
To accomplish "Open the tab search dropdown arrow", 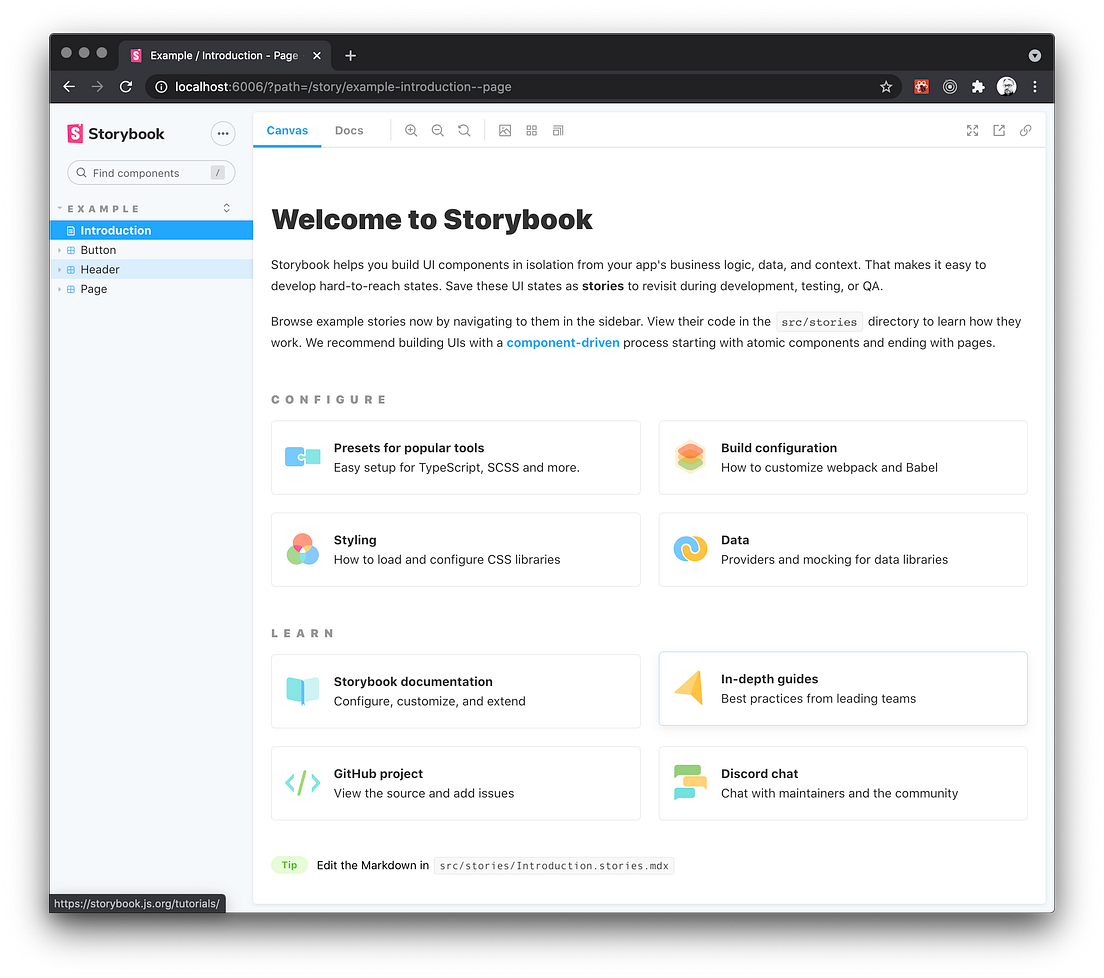I will pyautogui.click(x=1034, y=56).
